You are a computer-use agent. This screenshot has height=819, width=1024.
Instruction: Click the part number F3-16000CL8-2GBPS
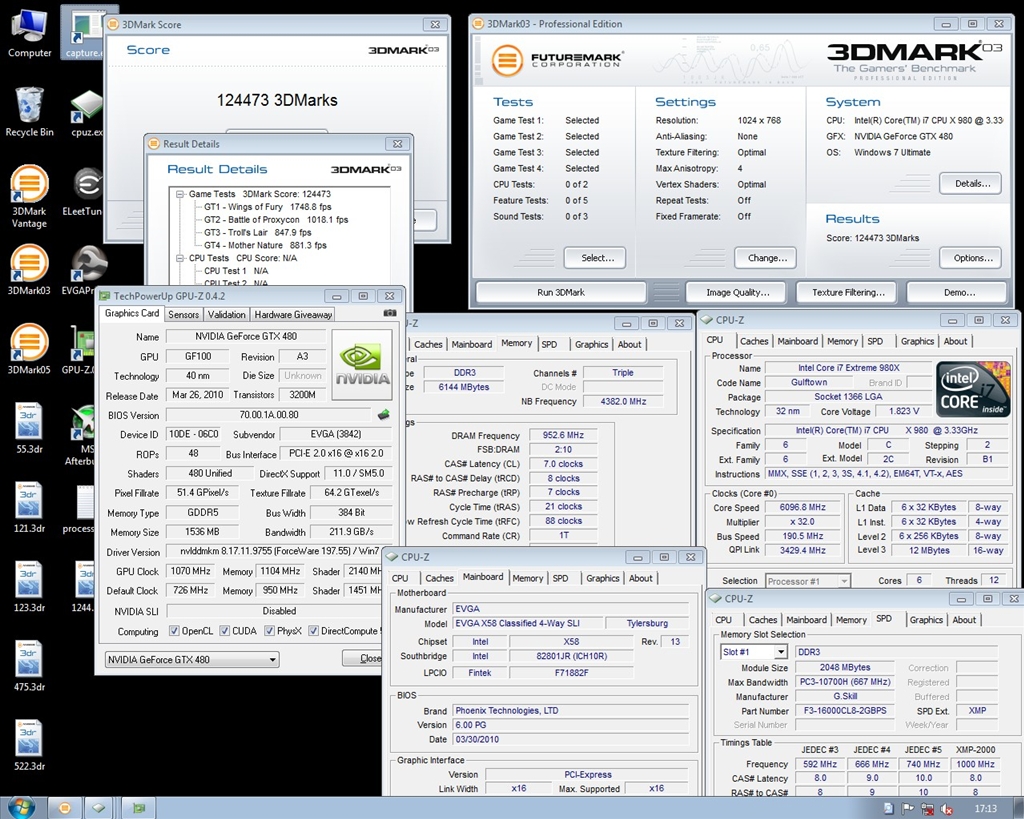coord(844,711)
